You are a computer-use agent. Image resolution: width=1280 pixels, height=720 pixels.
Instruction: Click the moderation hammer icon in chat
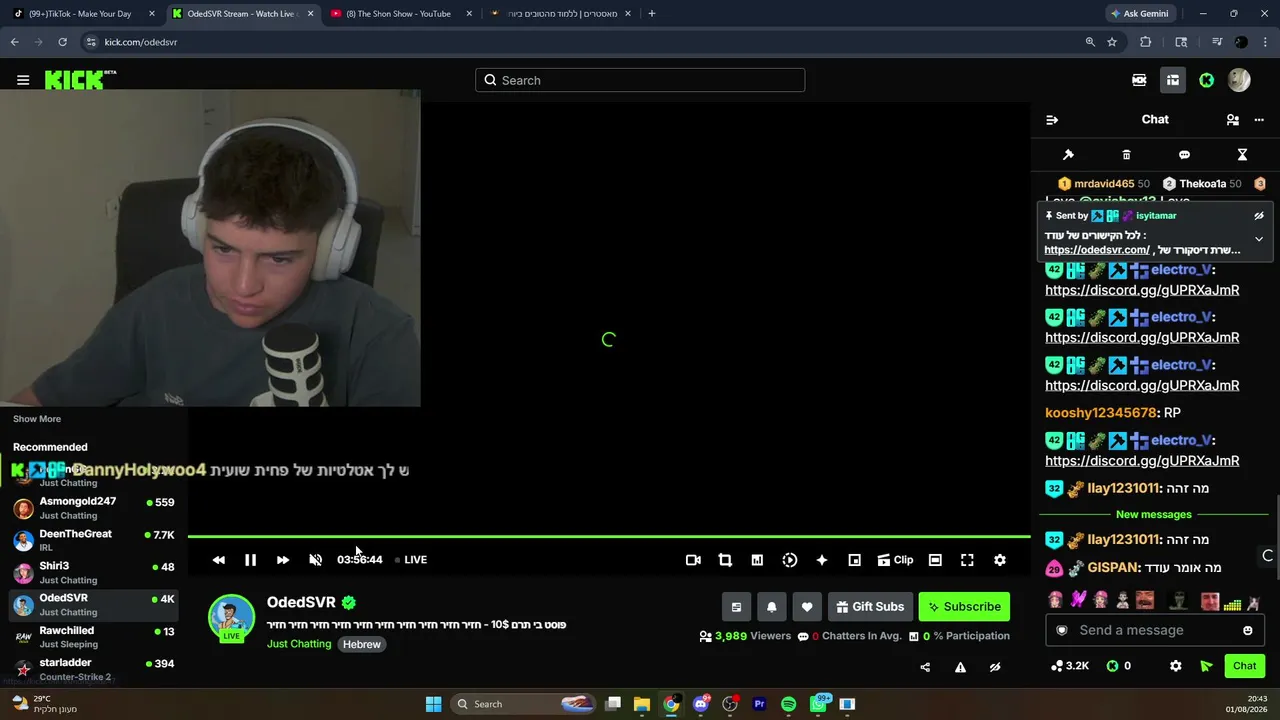(1068, 155)
